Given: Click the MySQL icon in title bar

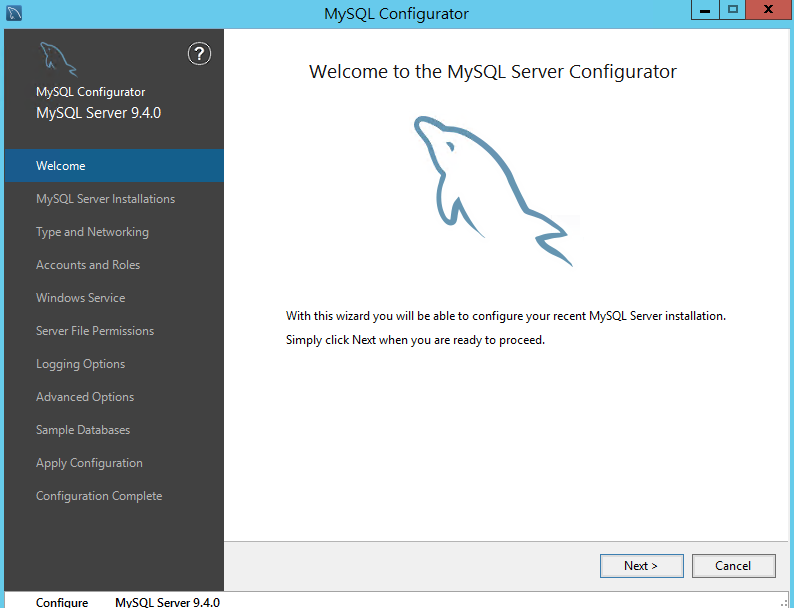Looking at the screenshot, I should pos(14,13).
